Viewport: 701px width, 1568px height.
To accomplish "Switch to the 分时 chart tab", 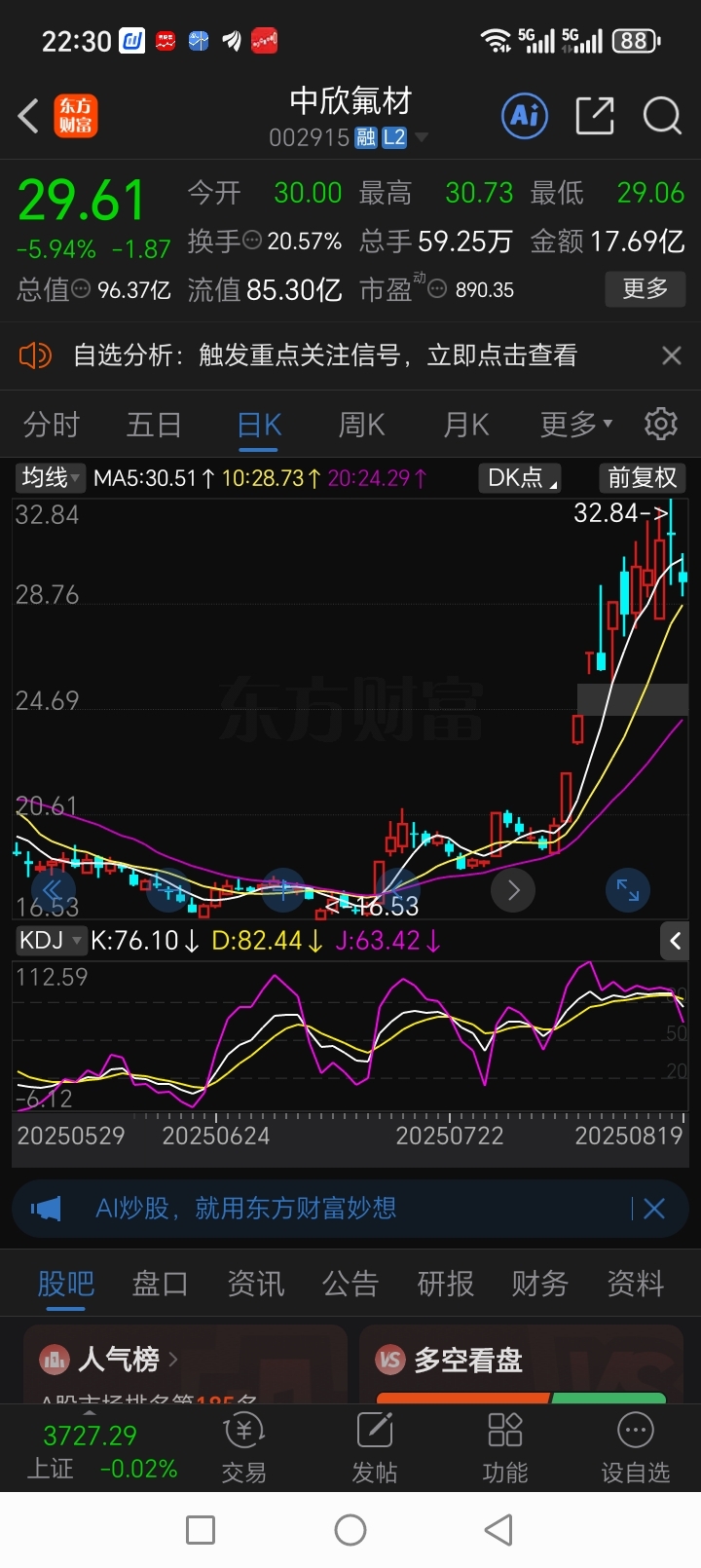I will click(52, 425).
